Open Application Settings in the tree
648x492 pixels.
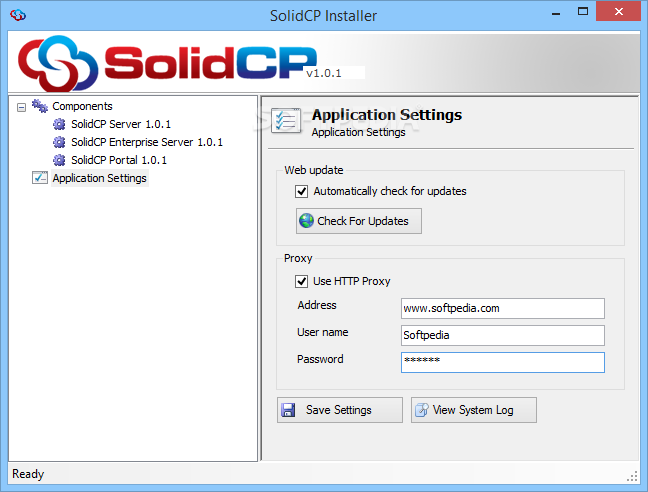click(100, 178)
